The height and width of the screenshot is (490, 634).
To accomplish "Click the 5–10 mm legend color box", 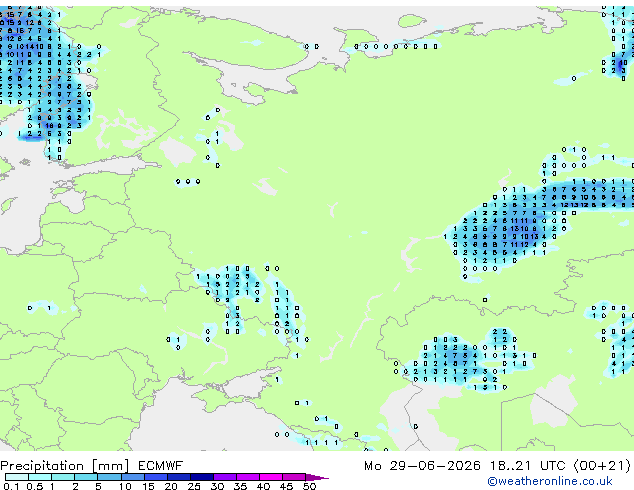I will click(x=109, y=477).
